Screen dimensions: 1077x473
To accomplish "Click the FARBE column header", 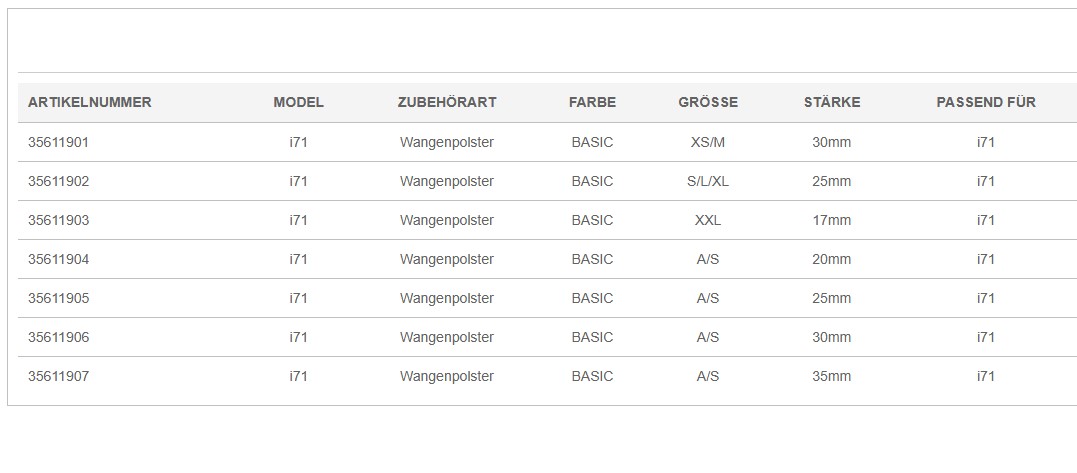I will pos(592,102).
